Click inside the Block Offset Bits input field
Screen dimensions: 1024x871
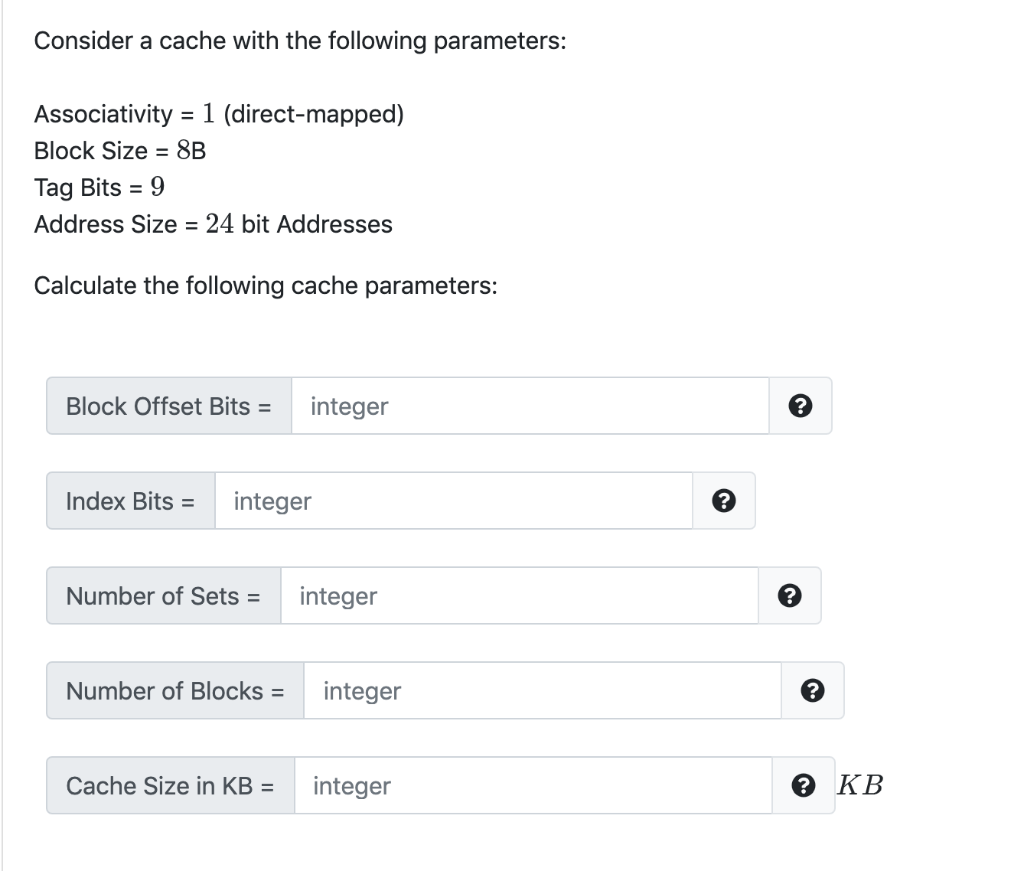[x=530, y=405]
